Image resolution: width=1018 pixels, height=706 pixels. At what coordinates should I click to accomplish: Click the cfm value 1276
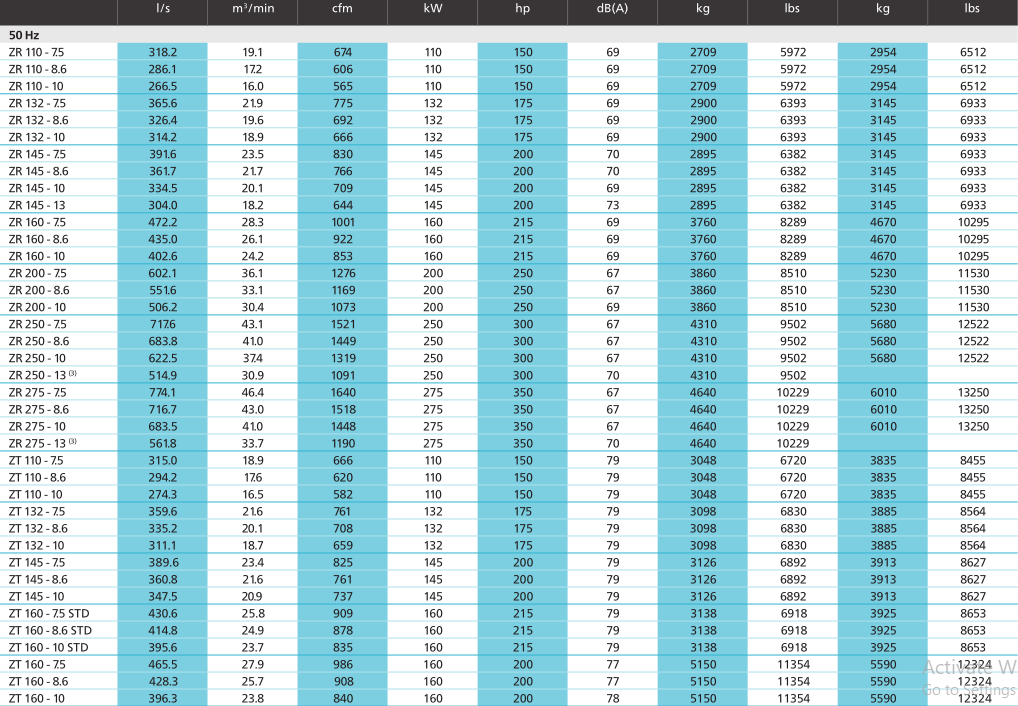[x=343, y=273]
